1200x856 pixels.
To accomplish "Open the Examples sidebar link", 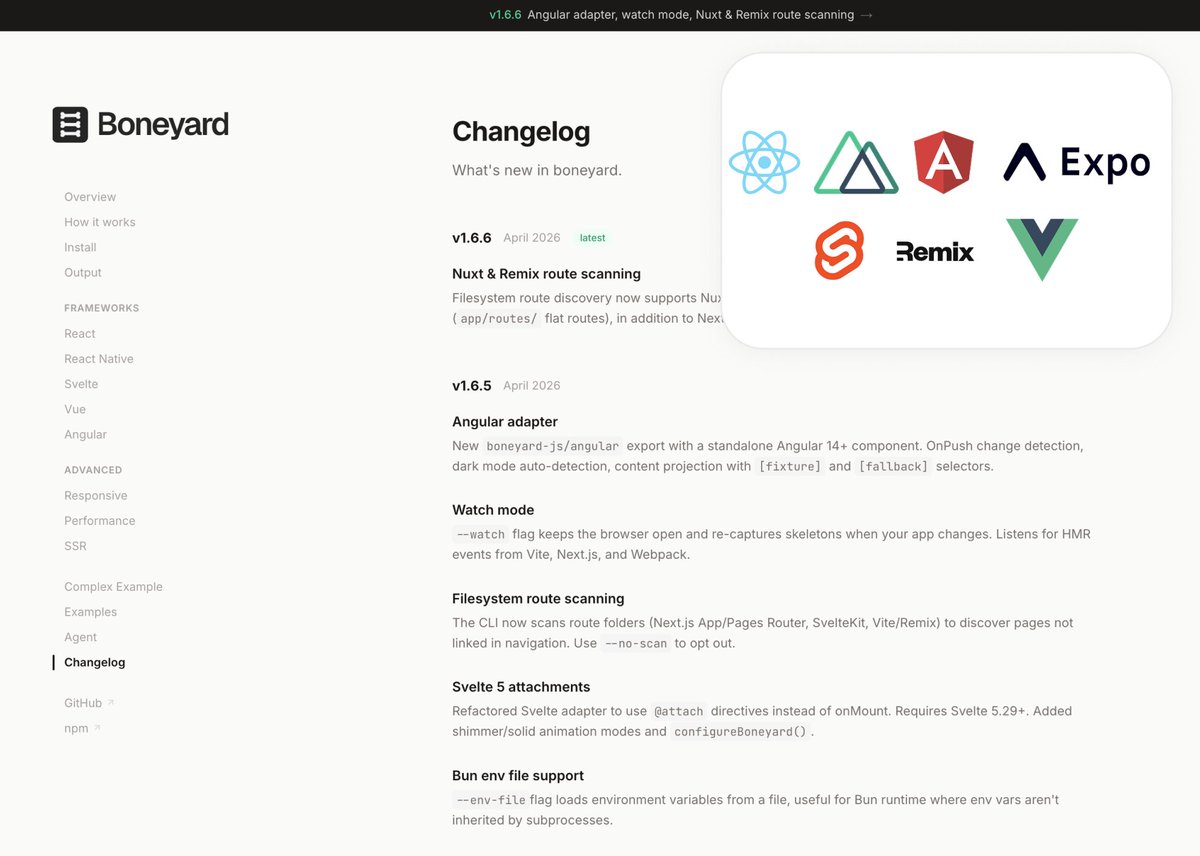I will point(90,611).
